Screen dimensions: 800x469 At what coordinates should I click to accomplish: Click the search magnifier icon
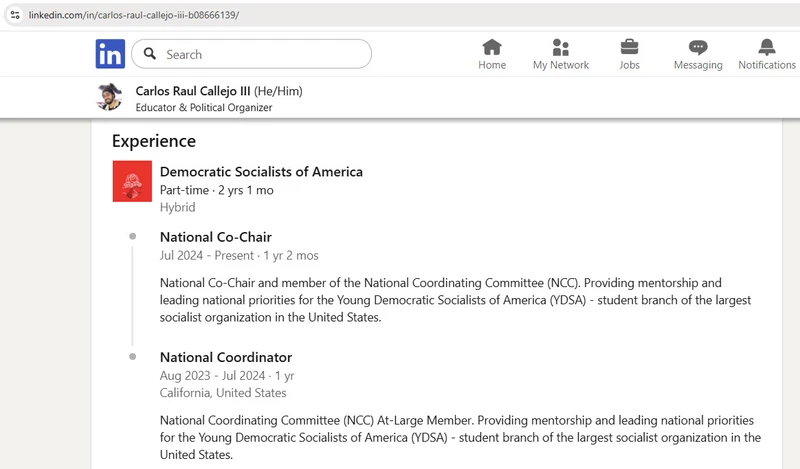click(x=149, y=54)
